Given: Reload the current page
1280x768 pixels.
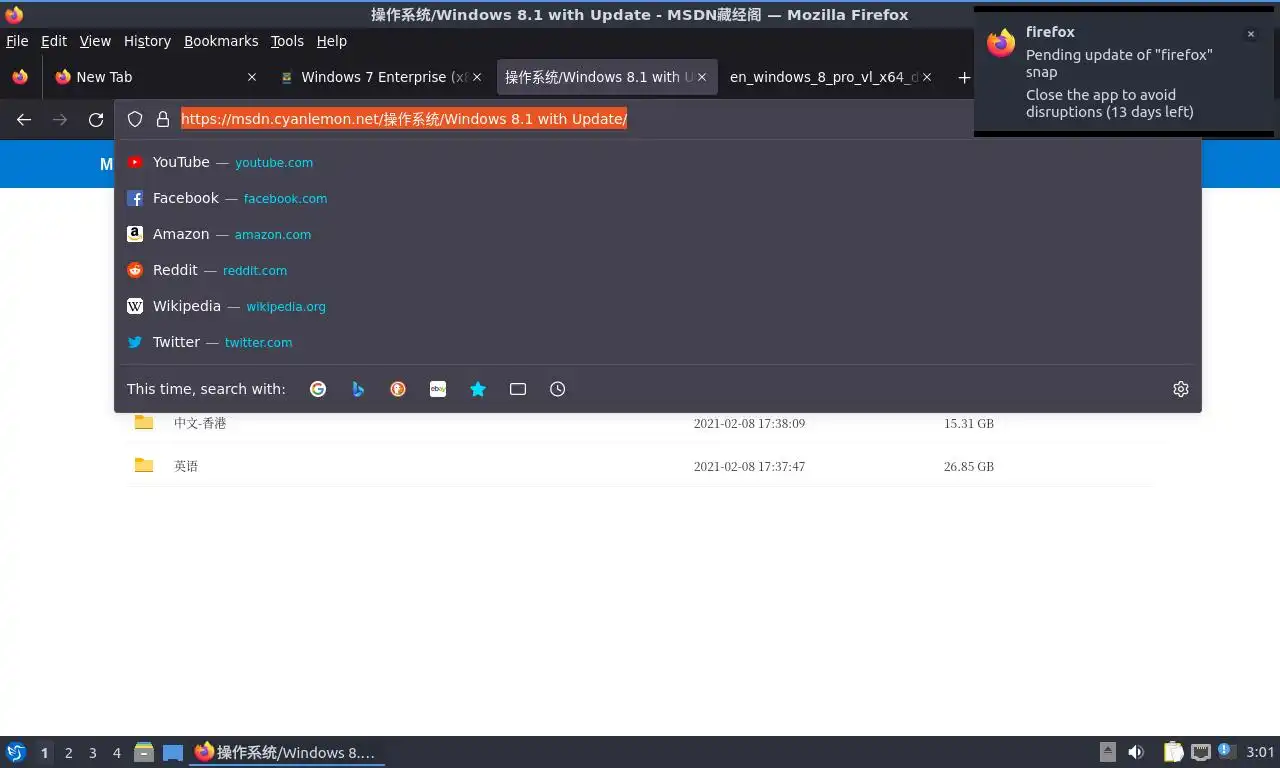Looking at the screenshot, I should [x=96, y=120].
